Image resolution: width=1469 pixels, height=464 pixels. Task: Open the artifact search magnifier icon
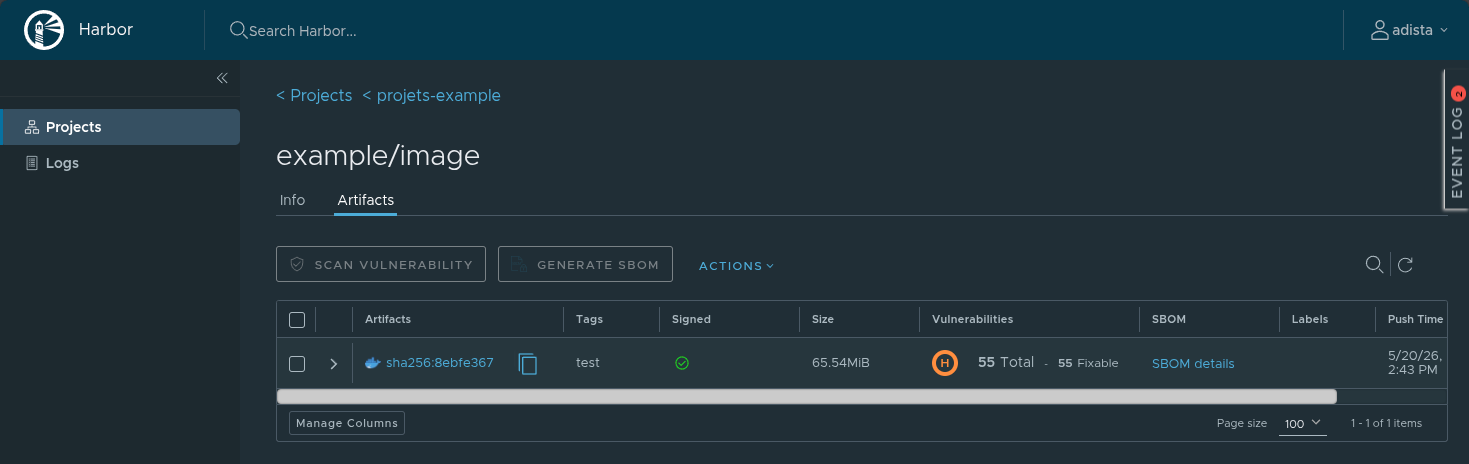[x=1374, y=264]
